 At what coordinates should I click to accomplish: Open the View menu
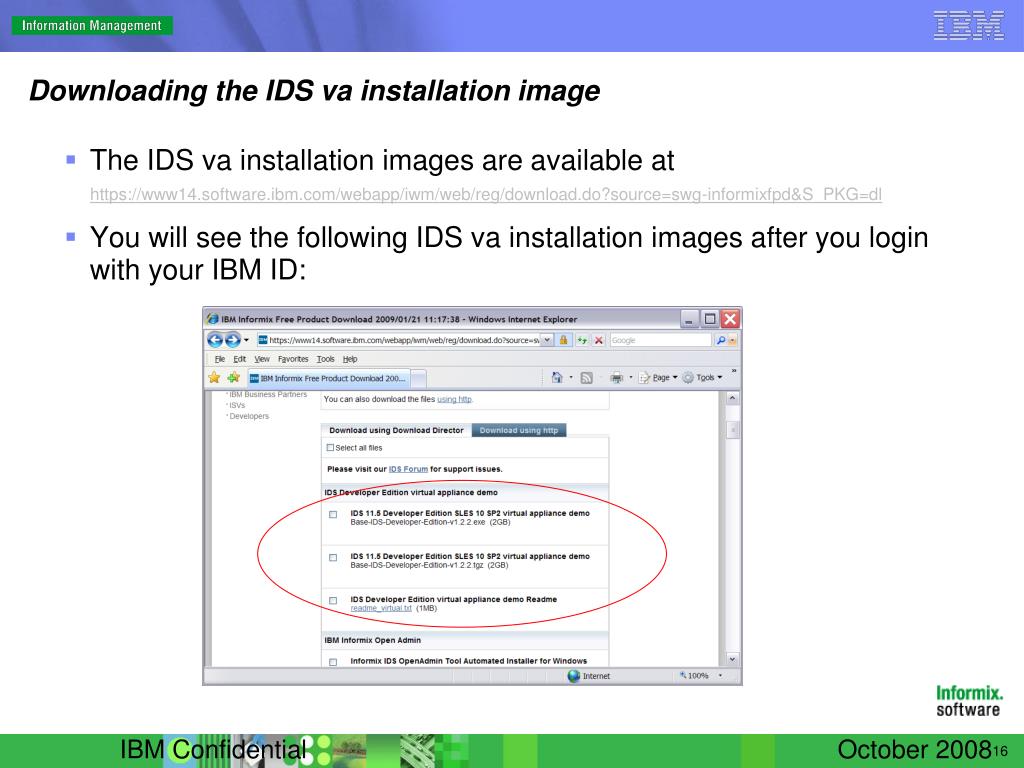262,359
